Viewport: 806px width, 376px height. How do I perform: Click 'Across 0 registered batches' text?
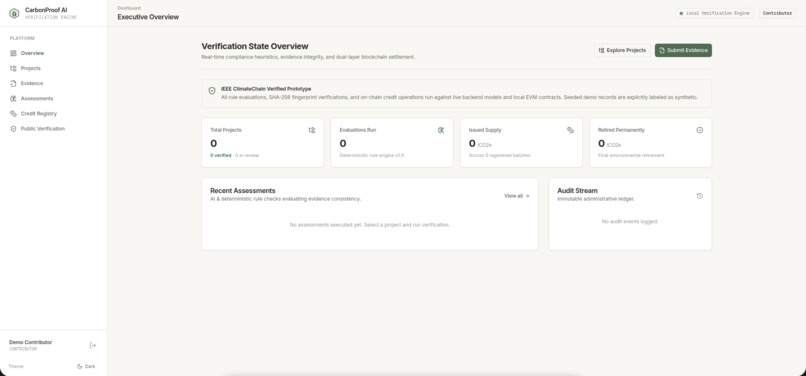499,155
